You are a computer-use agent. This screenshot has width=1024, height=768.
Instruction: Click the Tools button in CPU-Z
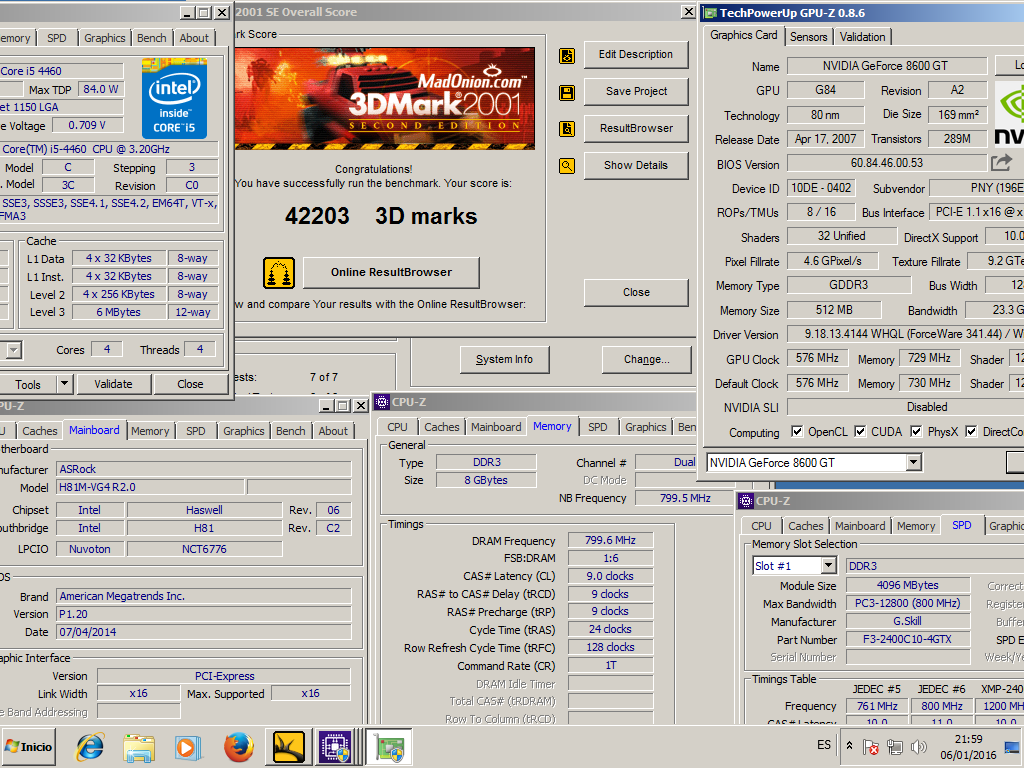click(x=28, y=384)
